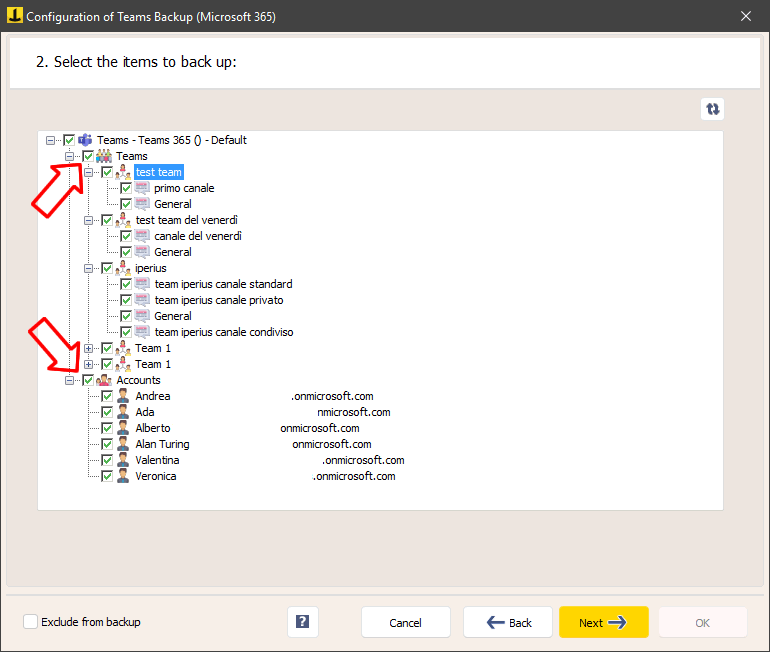Click Ada's nmicrosoft.com email text
The height and width of the screenshot is (652, 770).
[354, 412]
